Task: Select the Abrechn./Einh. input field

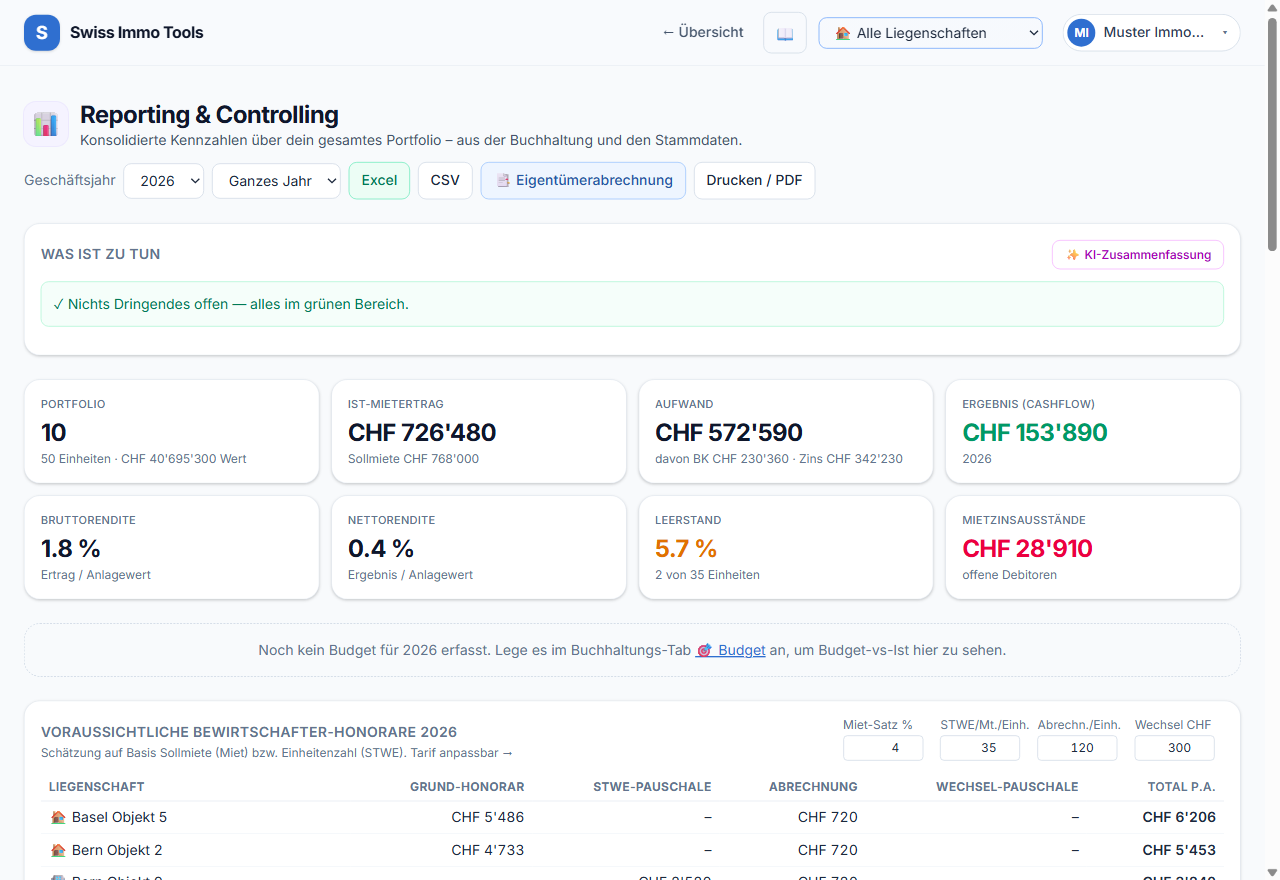Action: point(1077,748)
